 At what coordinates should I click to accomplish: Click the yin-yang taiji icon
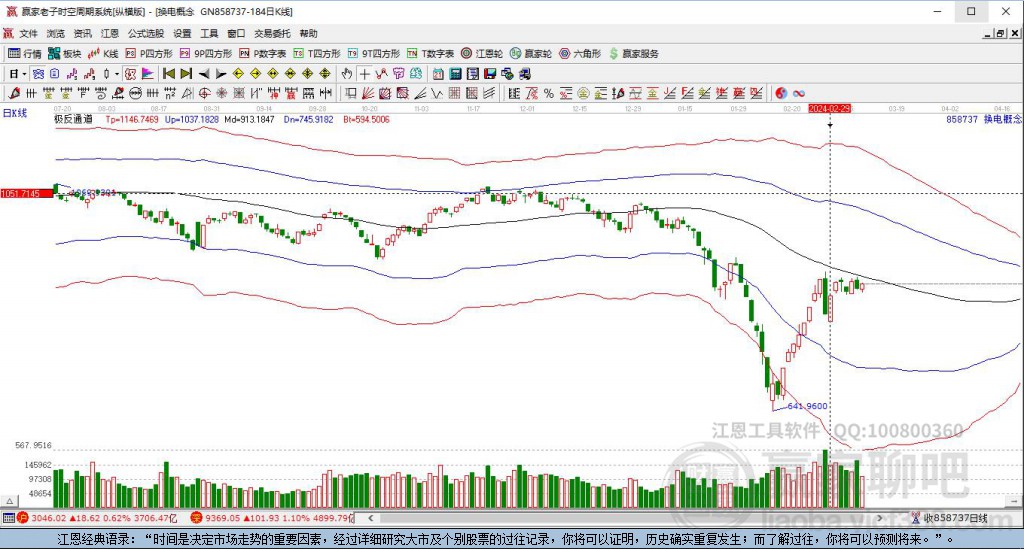[781, 93]
